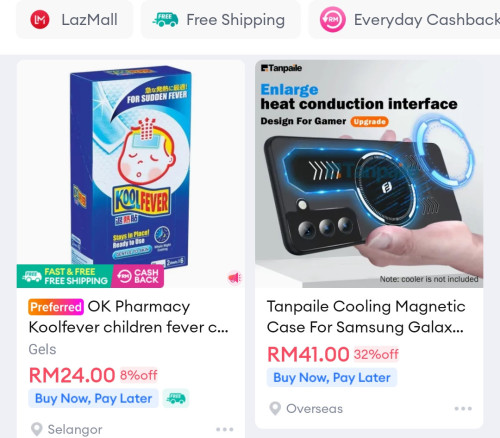This screenshot has width=500, height=438.
Task: Click the Fast & Free Shipping green badge
Action: [x=65, y=276]
